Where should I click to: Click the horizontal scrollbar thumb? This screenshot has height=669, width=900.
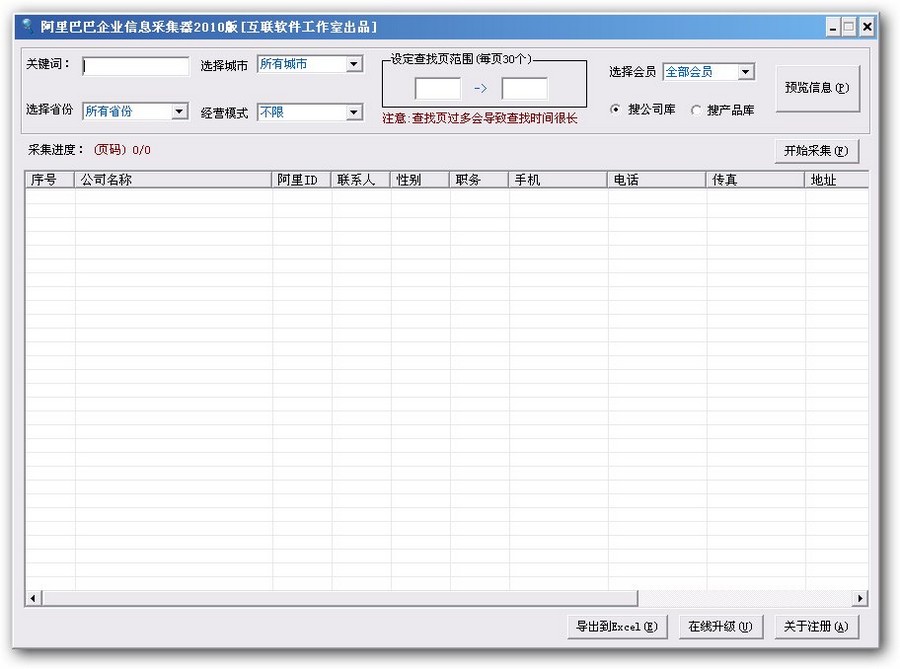click(x=340, y=598)
